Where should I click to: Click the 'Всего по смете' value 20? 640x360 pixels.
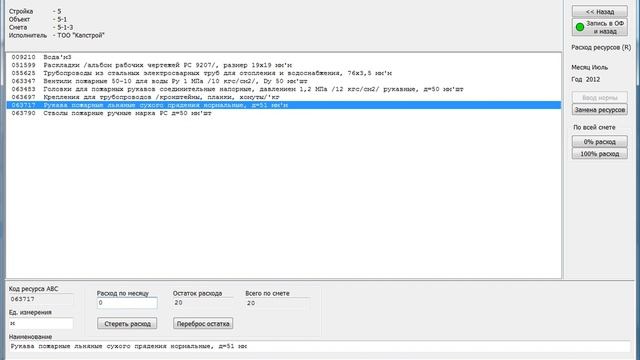coord(278,303)
